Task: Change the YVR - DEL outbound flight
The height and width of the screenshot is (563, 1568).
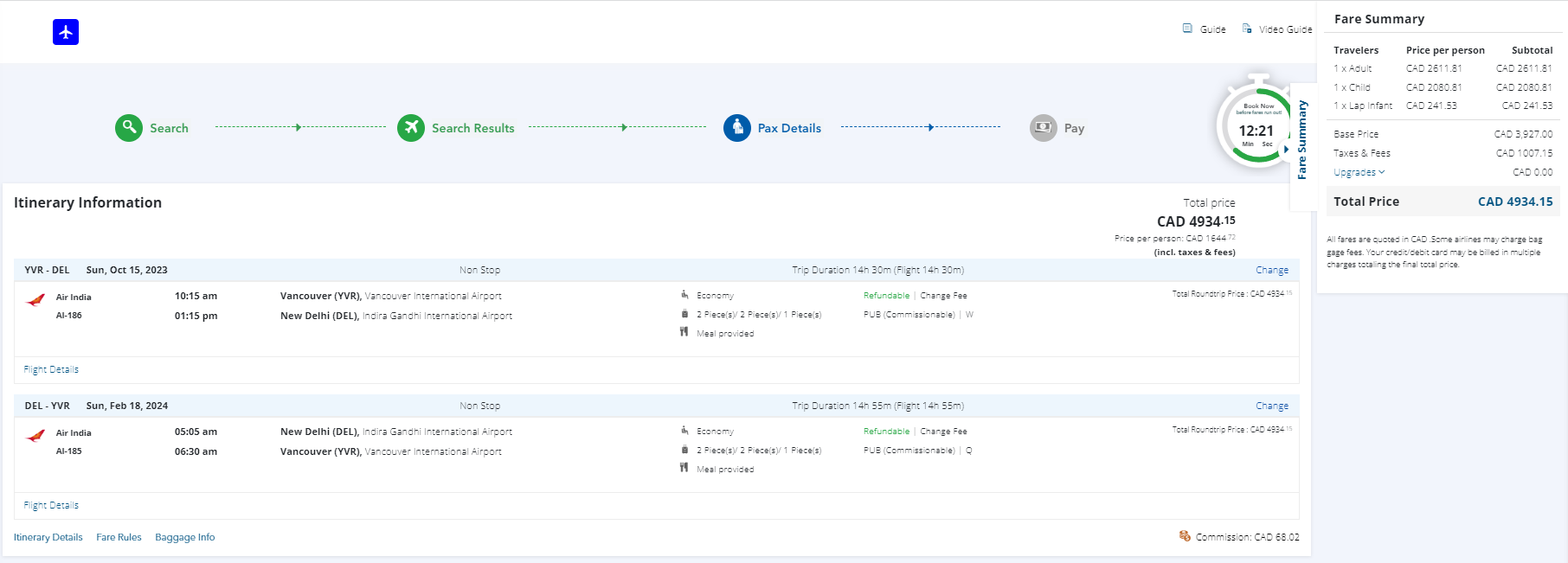Action: 1271,270
